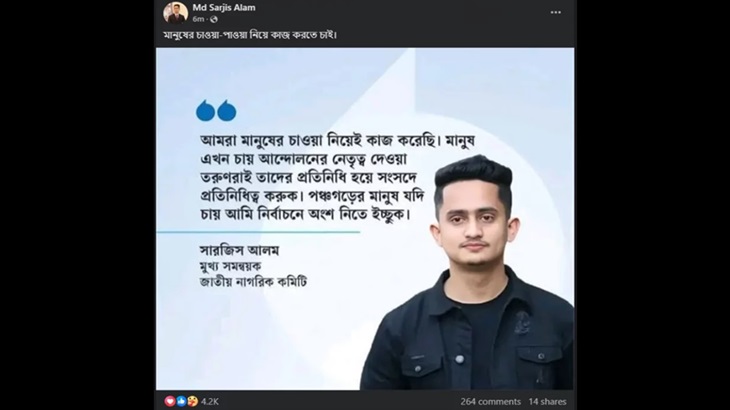Show the 14 shares list
Screen dimensions: 730x410
(x=548, y=402)
